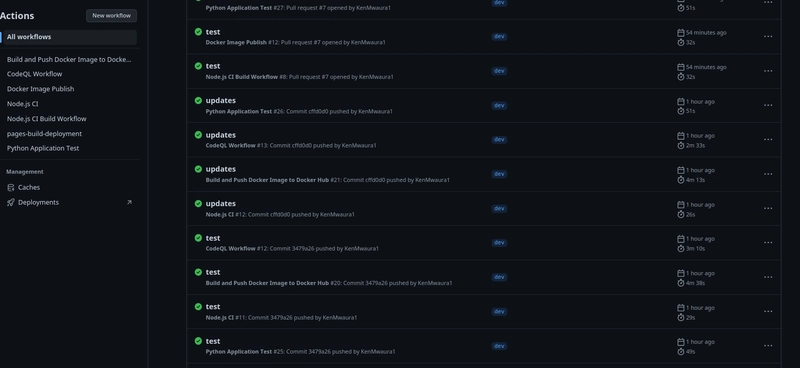Open options menu for Docker Image Publish #12
The image size is (800, 368).
[x=768, y=37]
